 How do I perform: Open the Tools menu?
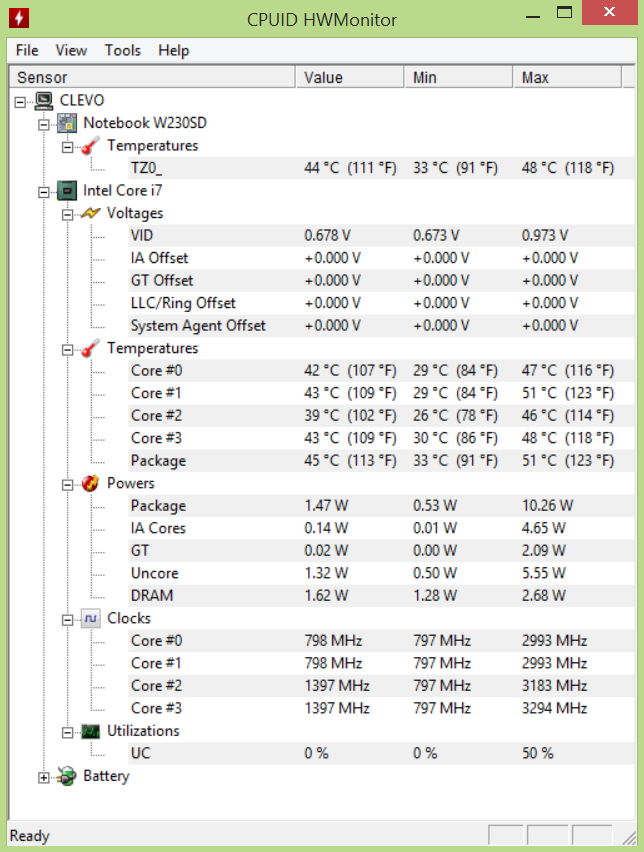coord(123,51)
